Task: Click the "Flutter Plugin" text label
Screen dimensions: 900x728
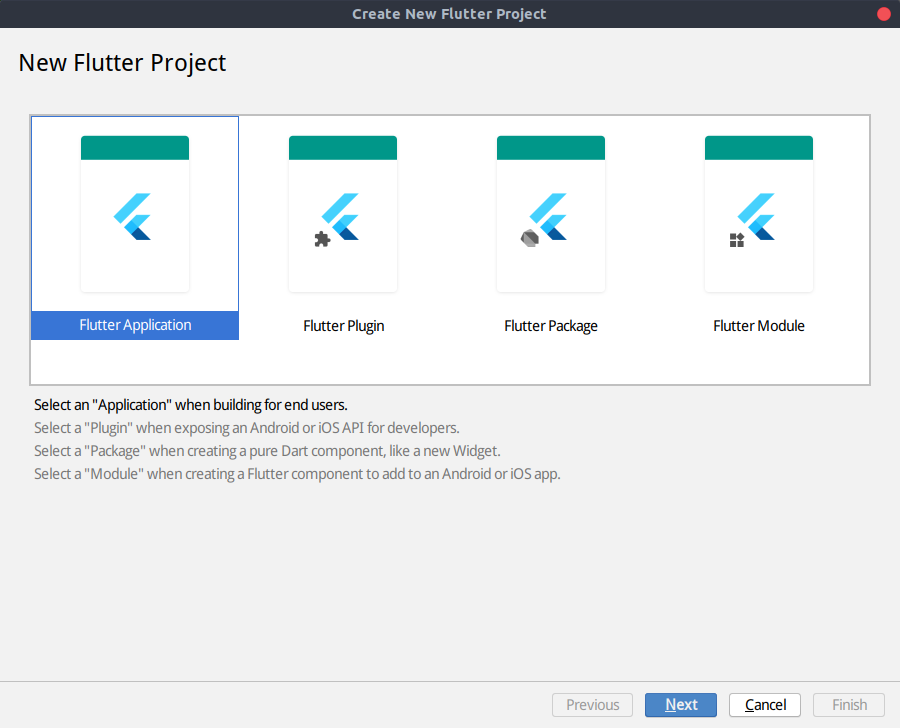Action: [343, 326]
